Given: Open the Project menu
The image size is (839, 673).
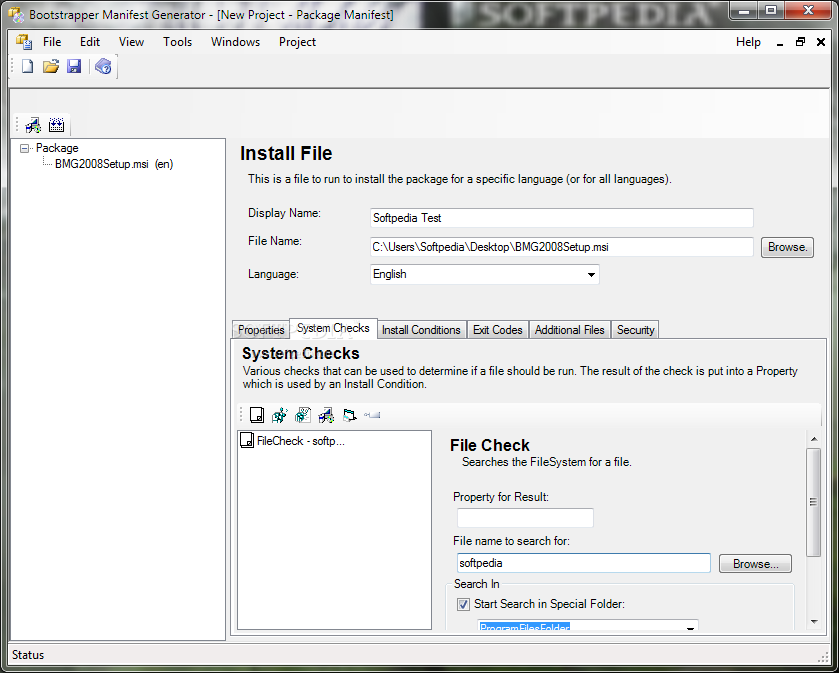Looking at the screenshot, I should coord(297,42).
